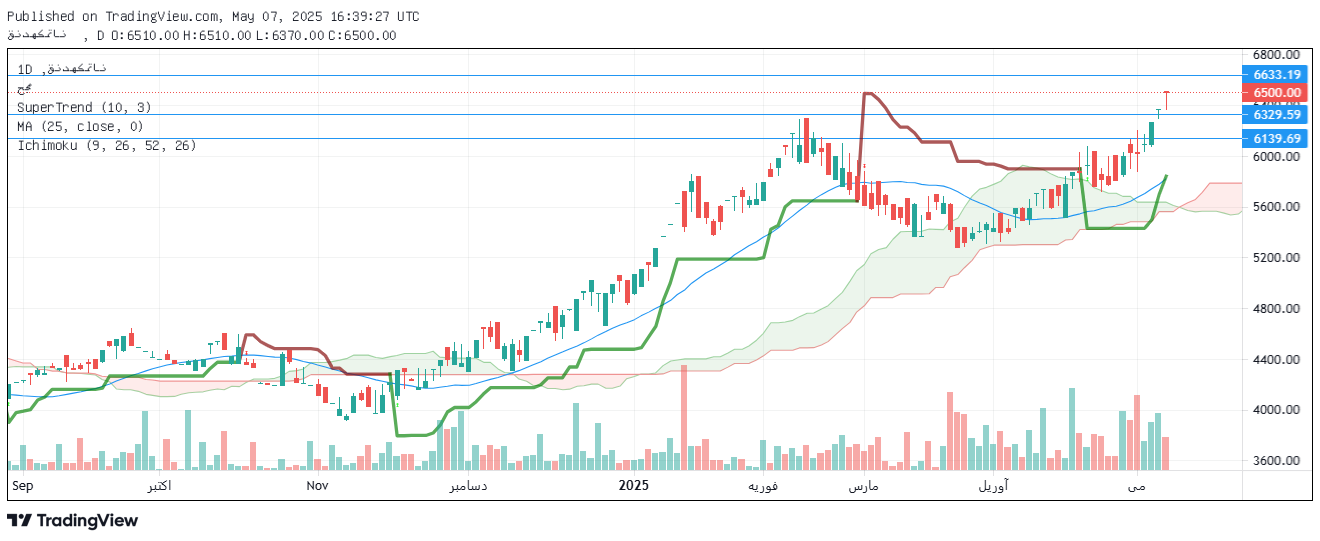Screen dimensions: 1320x541
Task: Click the 2025 label on the time axis
Action: tap(634, 485)
